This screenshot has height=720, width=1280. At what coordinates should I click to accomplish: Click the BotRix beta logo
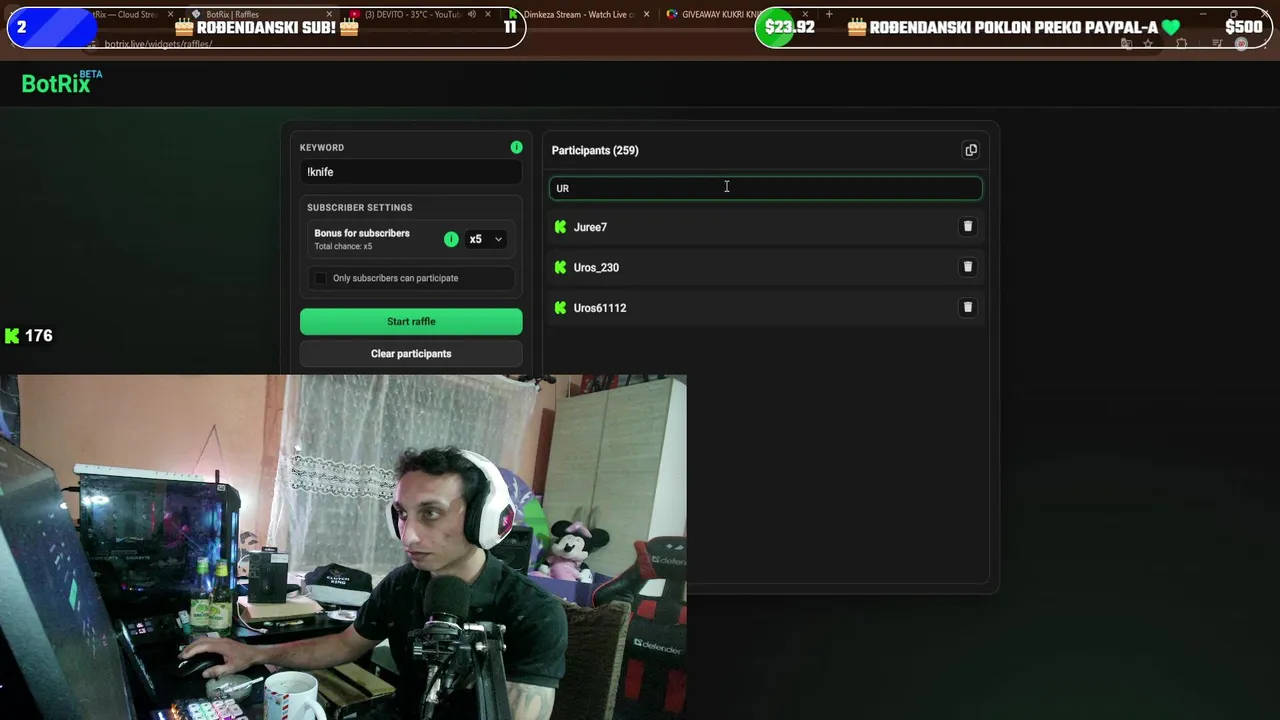click(62, 83)
